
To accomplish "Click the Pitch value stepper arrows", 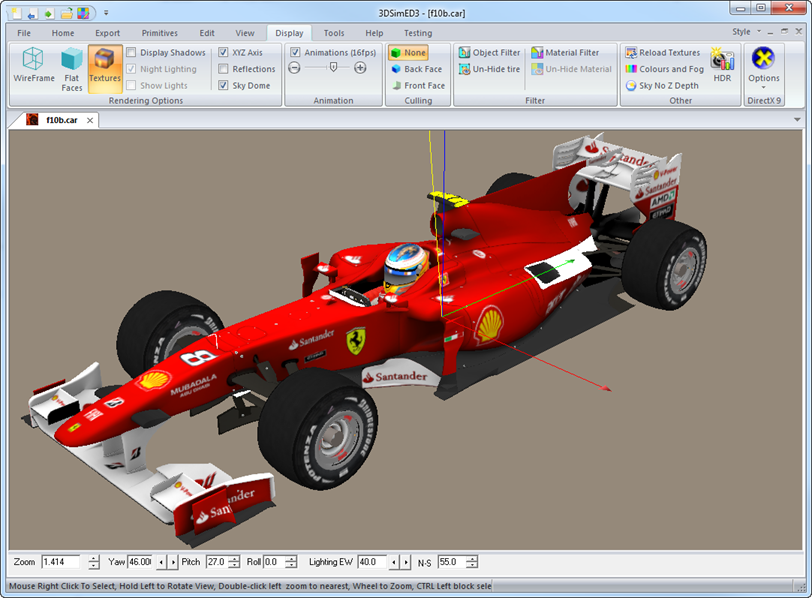I will (x=234, y=562).
